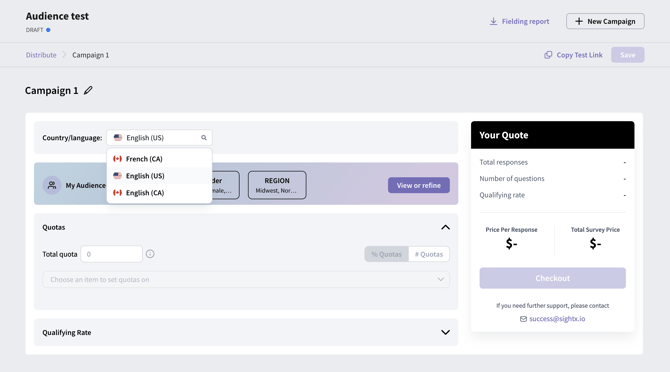The image size is (670, 372).
Task: Click the copy icon beside Copy Test Link
Action: click(x=548, y=55)
